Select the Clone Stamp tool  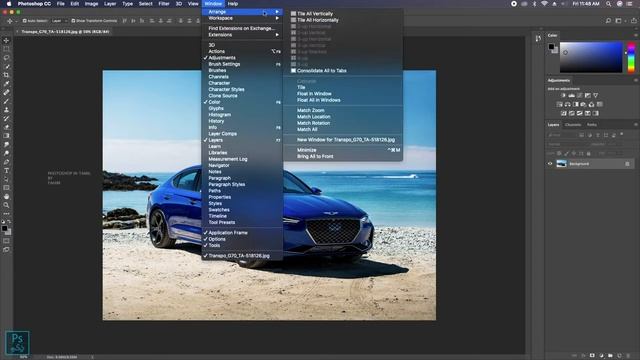click(x=6, y=110)
